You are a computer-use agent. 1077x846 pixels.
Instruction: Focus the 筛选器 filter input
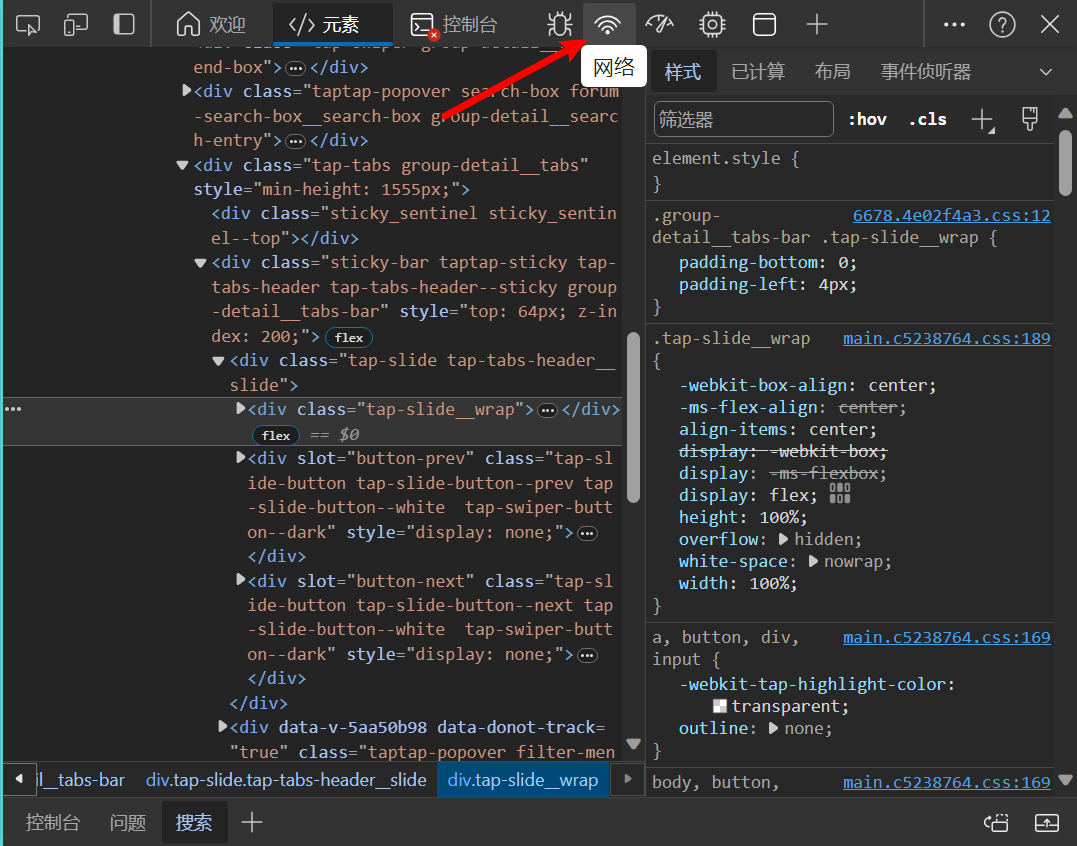(x=744, y=119)
